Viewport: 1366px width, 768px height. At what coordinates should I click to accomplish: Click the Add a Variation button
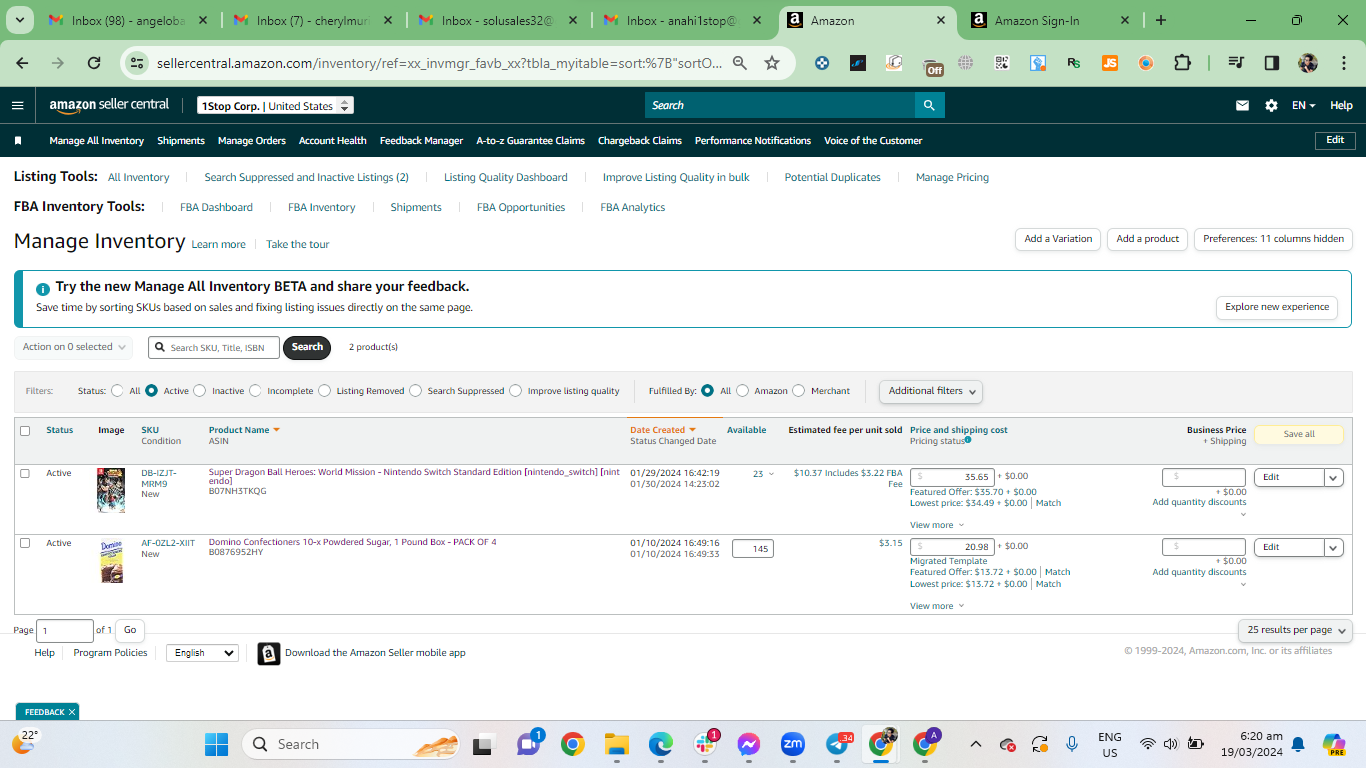click(1058, 239)
